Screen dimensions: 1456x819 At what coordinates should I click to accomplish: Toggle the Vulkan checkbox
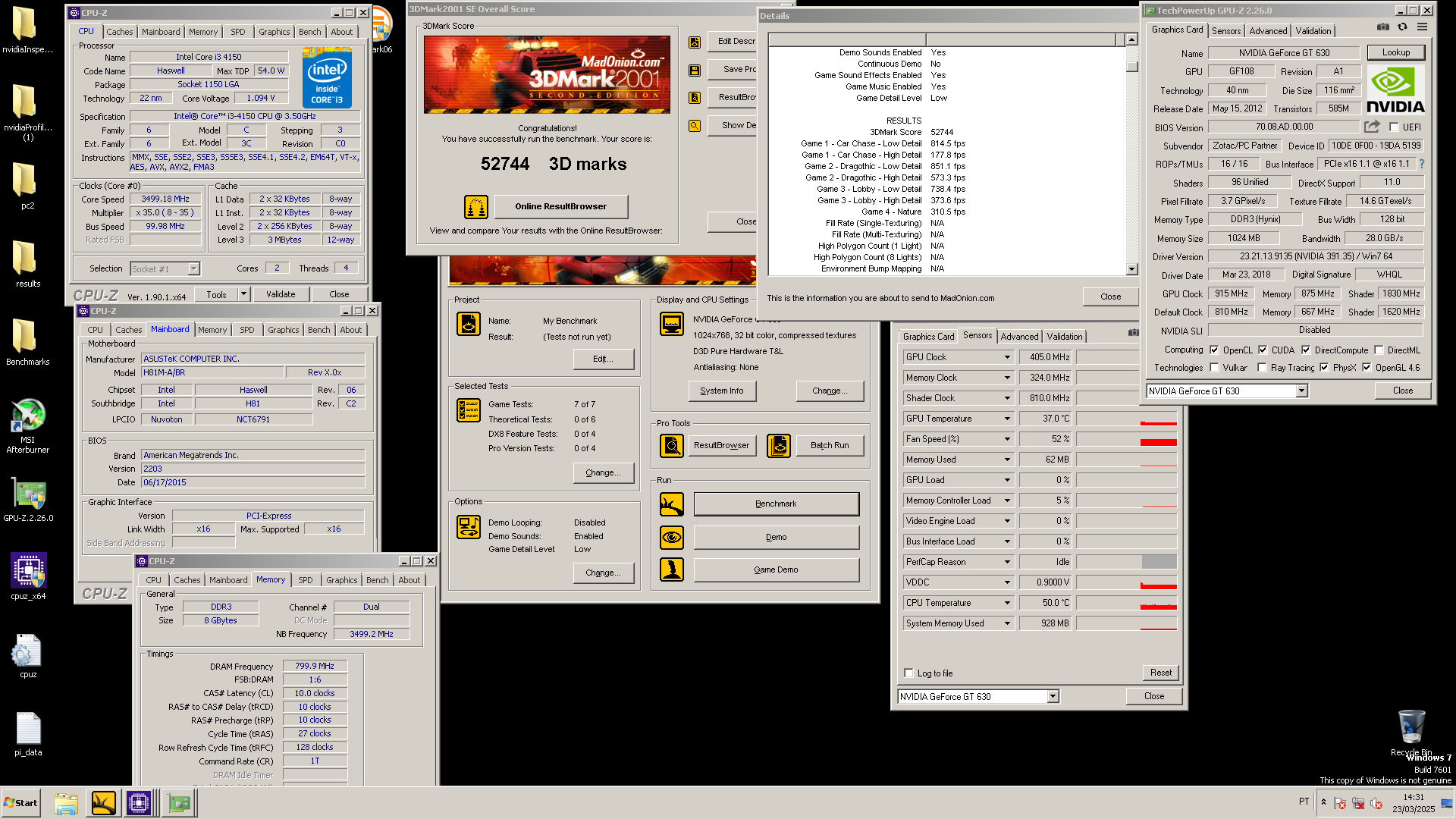1214,368
